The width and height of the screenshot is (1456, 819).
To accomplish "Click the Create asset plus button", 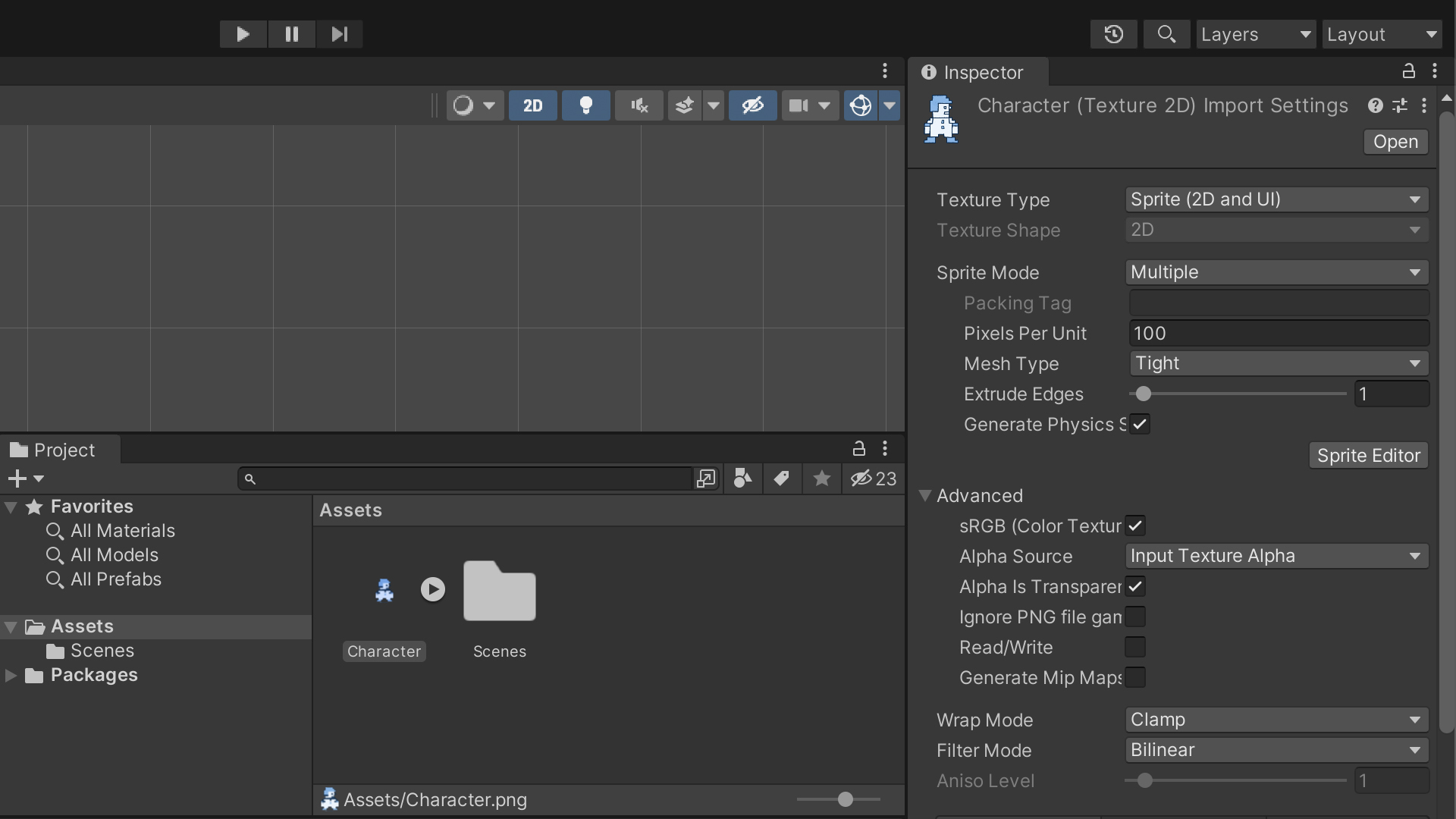I will (x=25, y=479).
